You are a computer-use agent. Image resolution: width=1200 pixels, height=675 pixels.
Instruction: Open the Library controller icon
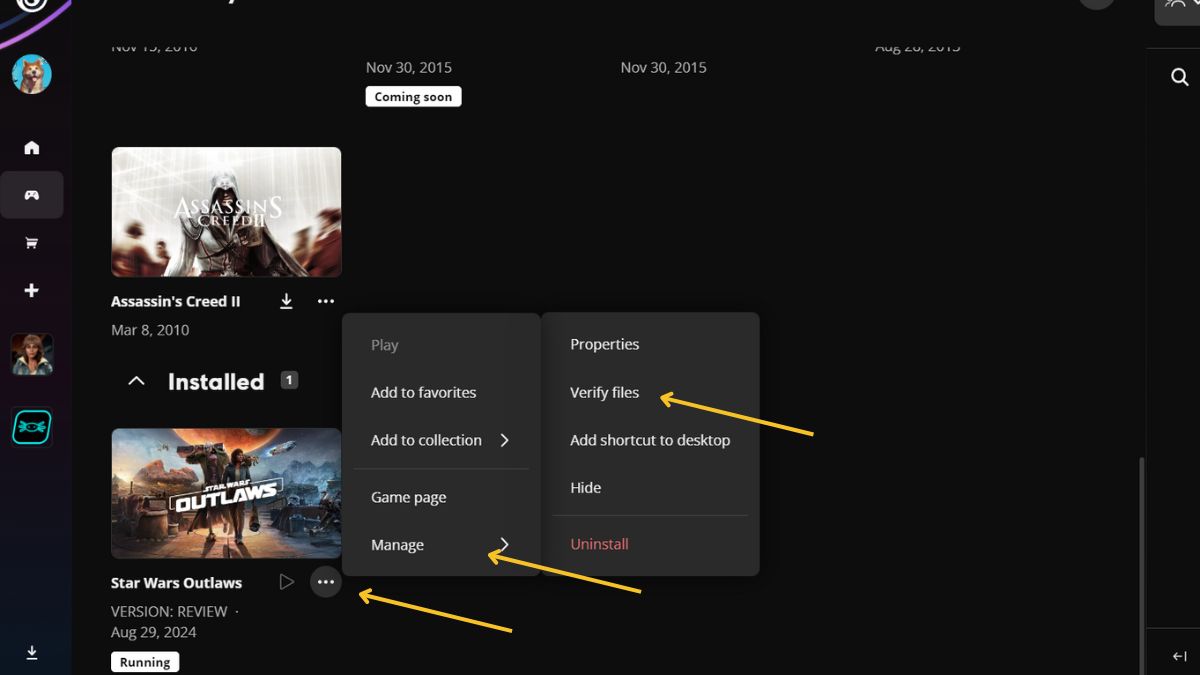pyautogui.click(x=32, y=195)
